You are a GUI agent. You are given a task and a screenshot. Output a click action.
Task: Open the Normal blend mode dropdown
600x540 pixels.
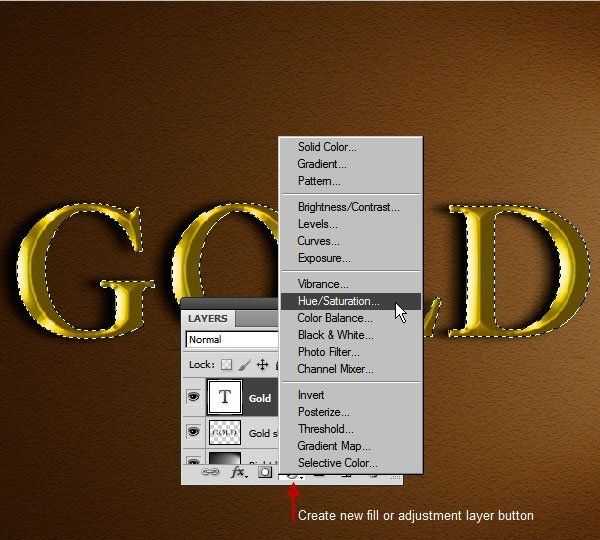232,340
